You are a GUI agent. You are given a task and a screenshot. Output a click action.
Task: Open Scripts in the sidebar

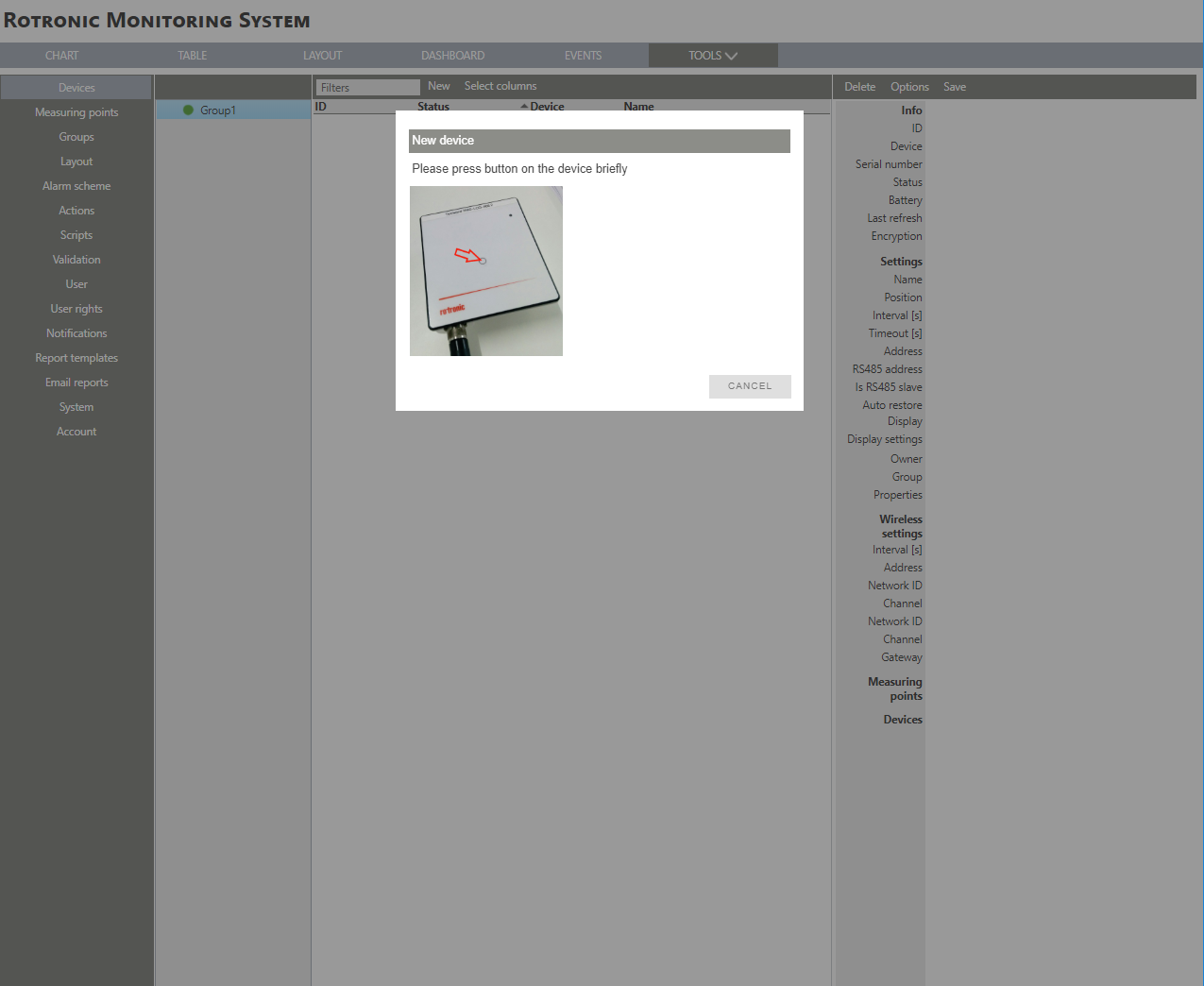(76, 235)
